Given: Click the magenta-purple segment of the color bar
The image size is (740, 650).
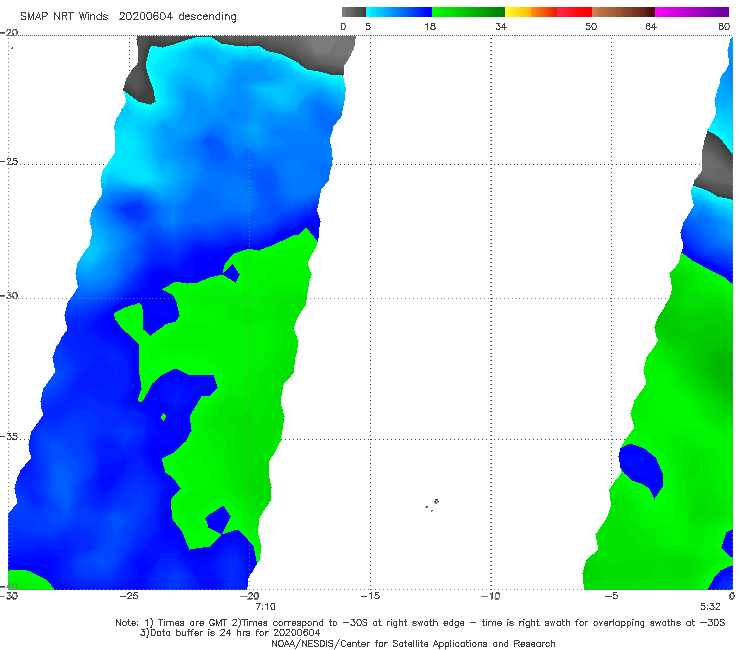Looking at the screenshot, I should 692,12.
